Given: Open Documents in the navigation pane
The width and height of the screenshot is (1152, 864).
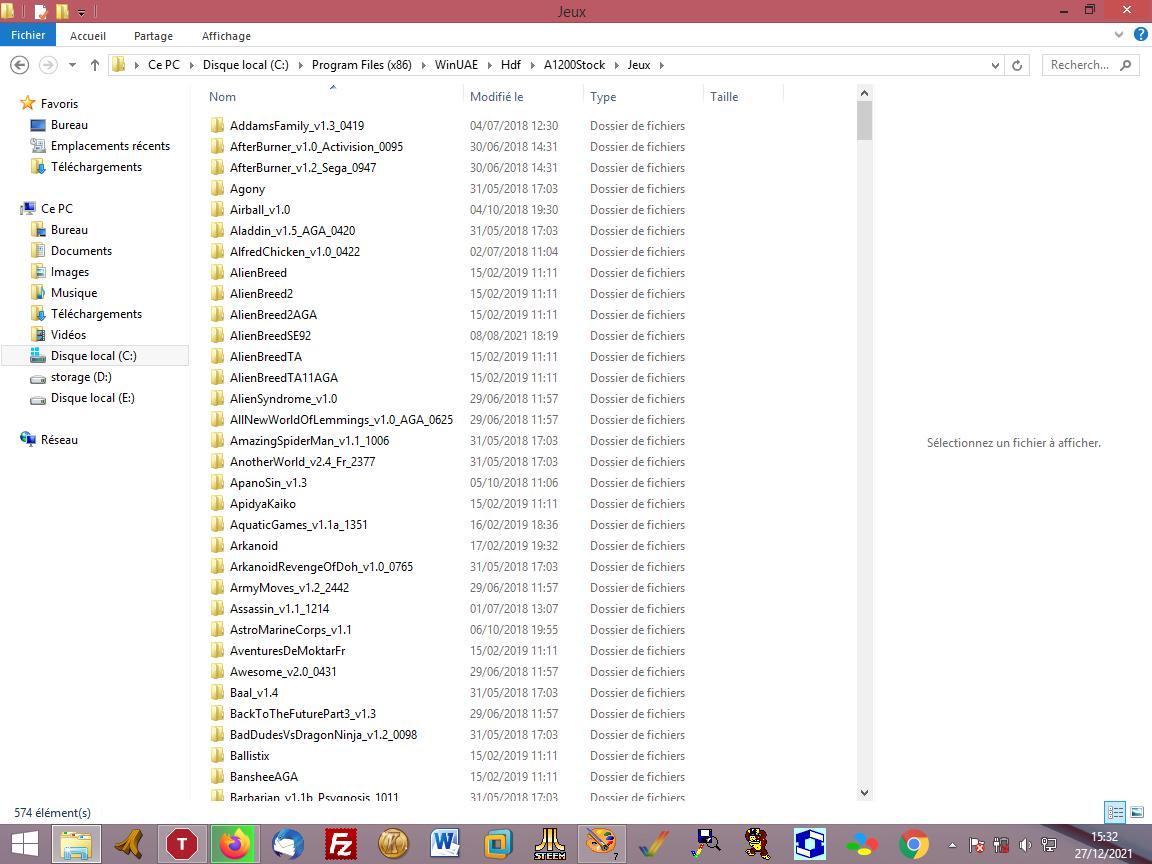Looking at the screenshot, I should pos(81,251).
